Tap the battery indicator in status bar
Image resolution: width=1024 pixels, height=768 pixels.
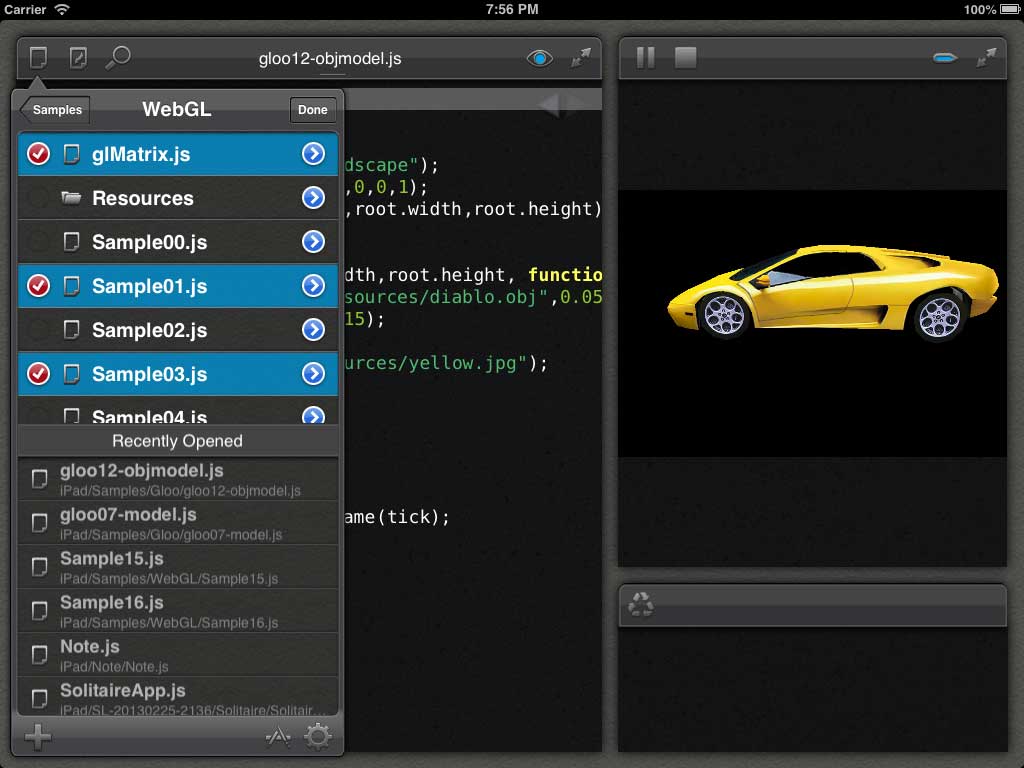(x=1009, y=9)
